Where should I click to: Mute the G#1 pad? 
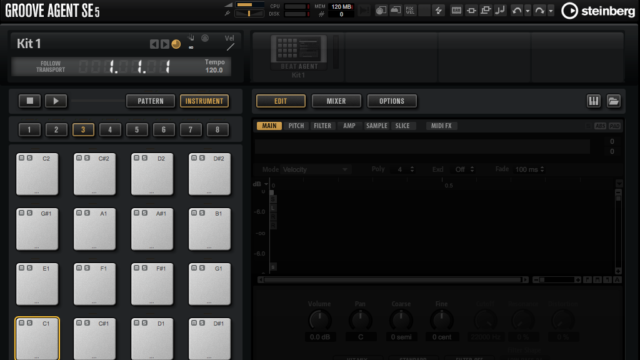pyautogui.click(x=22, y=213)
